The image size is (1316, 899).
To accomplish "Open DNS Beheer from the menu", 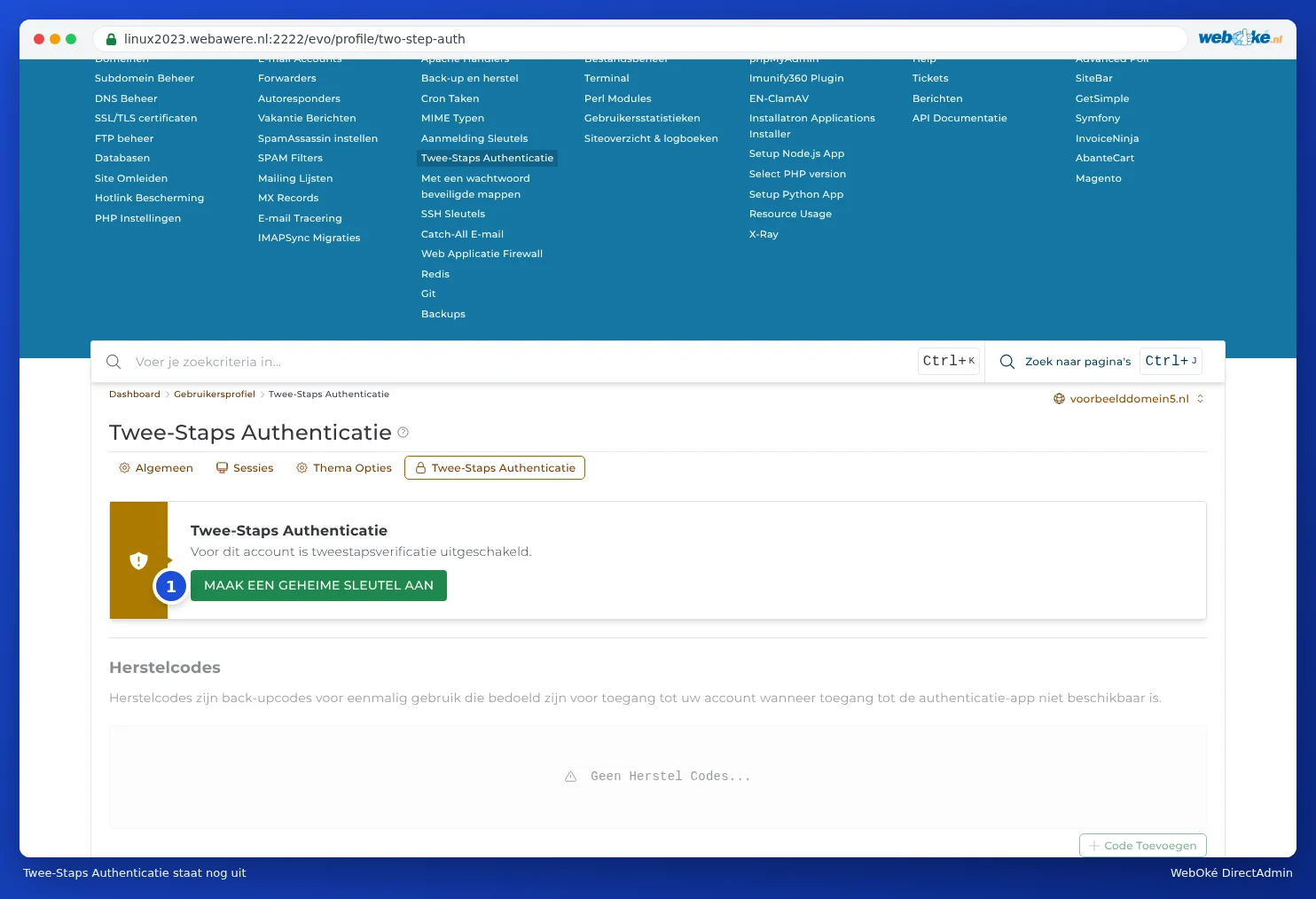I will [126, 98].
